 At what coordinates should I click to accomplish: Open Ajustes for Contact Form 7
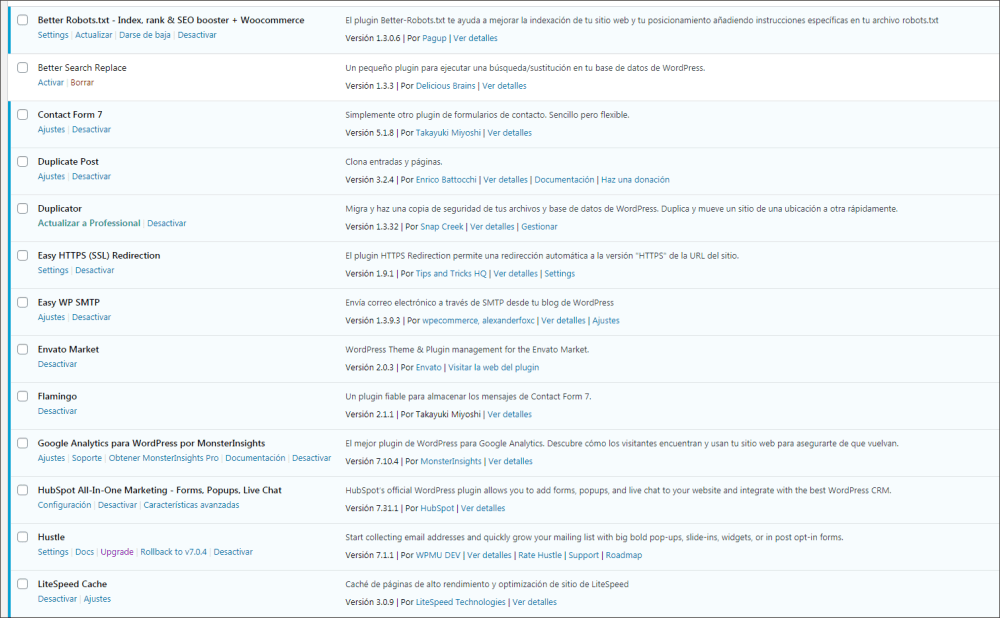(x=51, y=129)
